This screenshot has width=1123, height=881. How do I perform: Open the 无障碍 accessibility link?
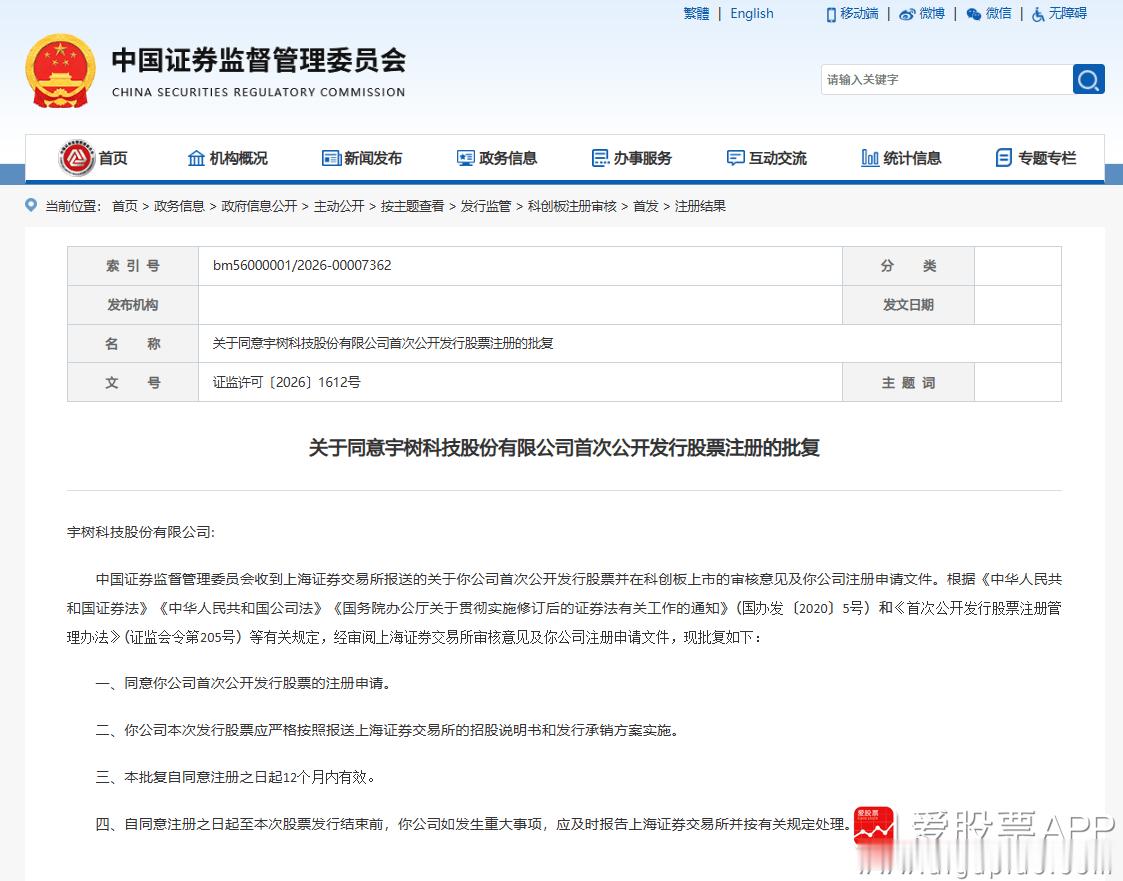pos(1068,14)
